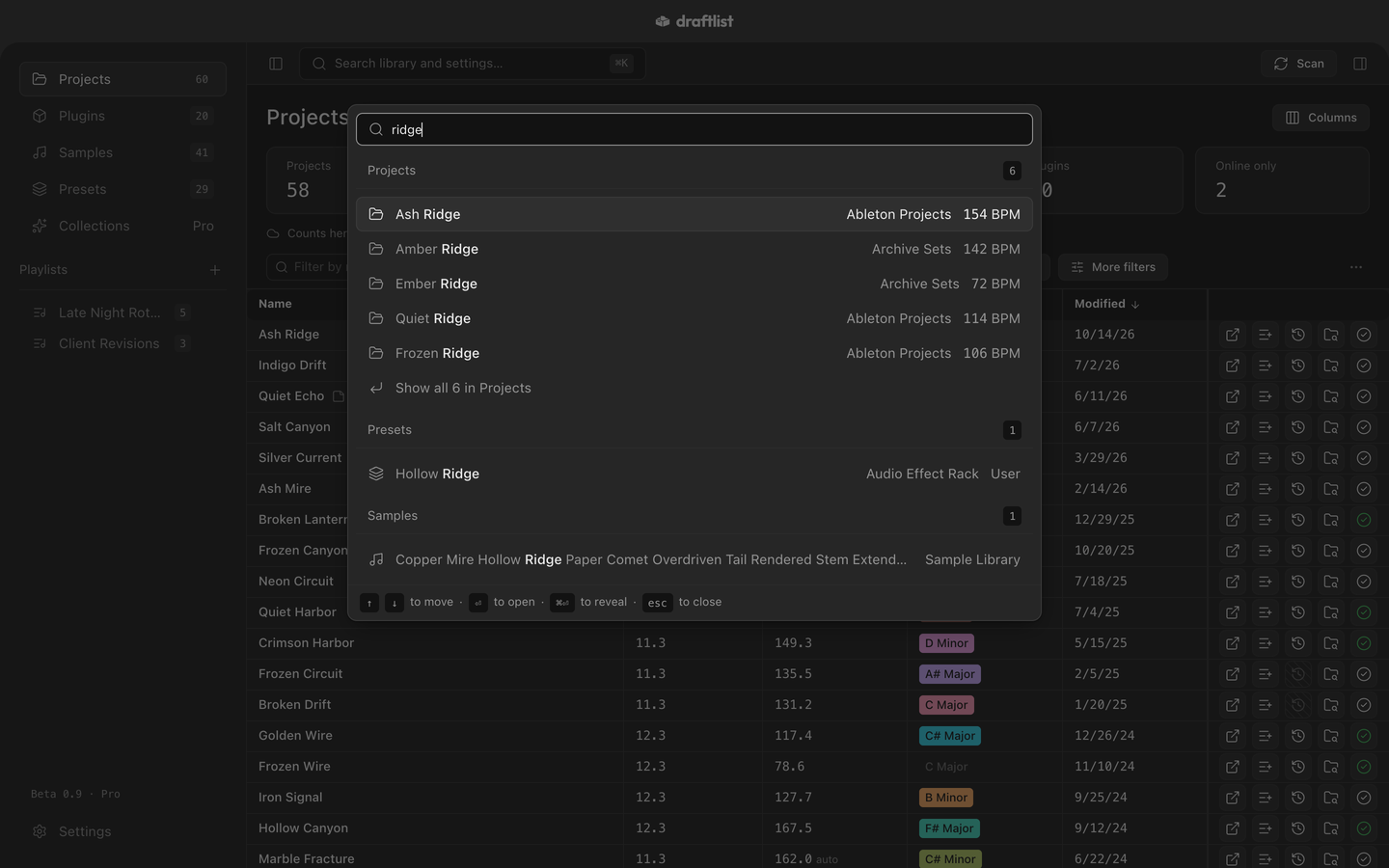This screenshot has height=868, width=1389.
Task: Select Projects in sidebar
Action: pyautogui.click(x=123, y=79)
